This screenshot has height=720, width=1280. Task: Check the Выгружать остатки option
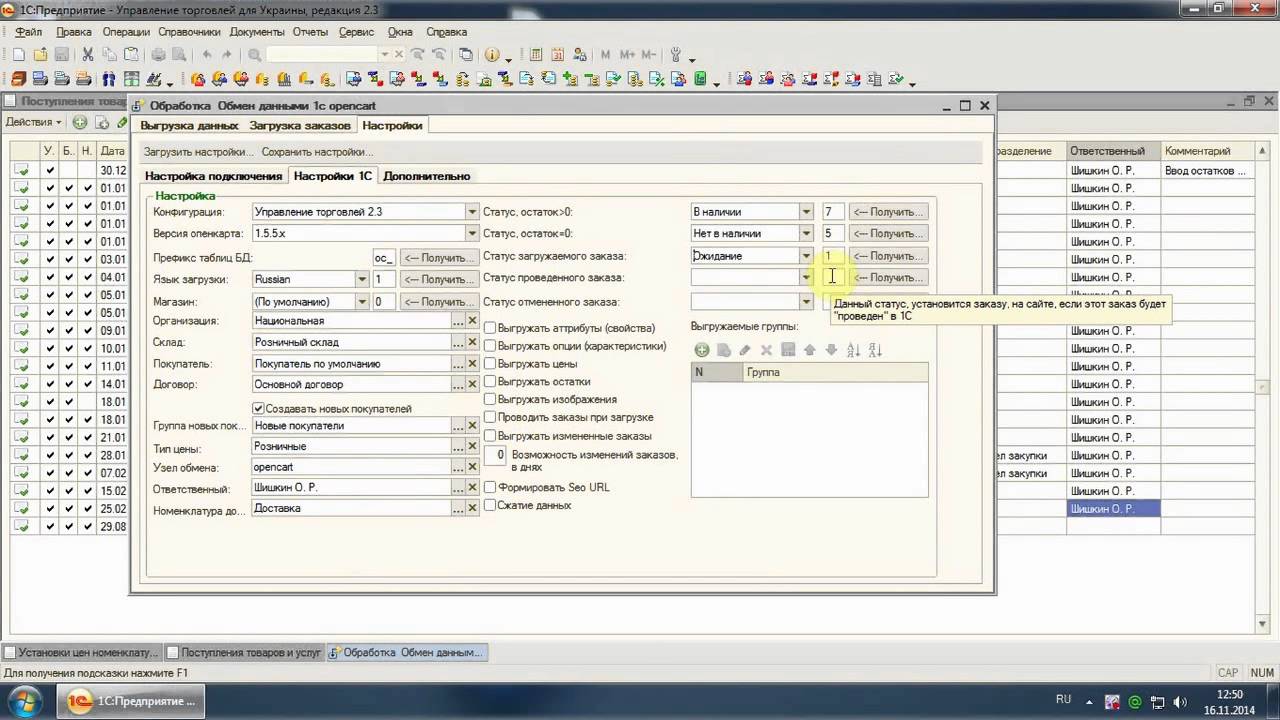point(490,382)
